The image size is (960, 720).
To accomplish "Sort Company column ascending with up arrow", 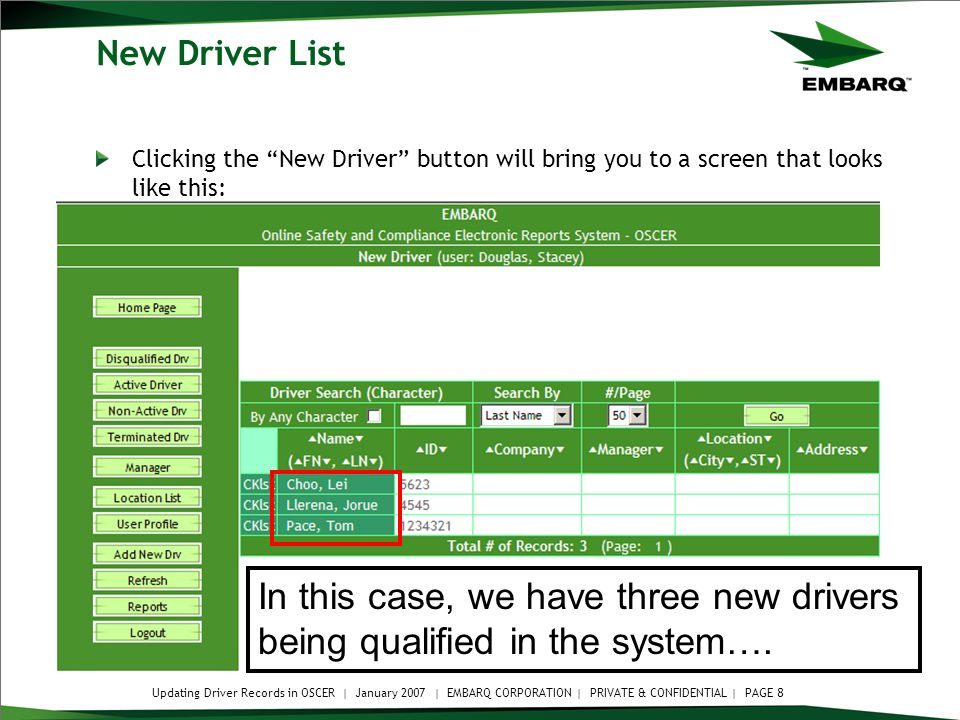I will [x=490, y=449].
